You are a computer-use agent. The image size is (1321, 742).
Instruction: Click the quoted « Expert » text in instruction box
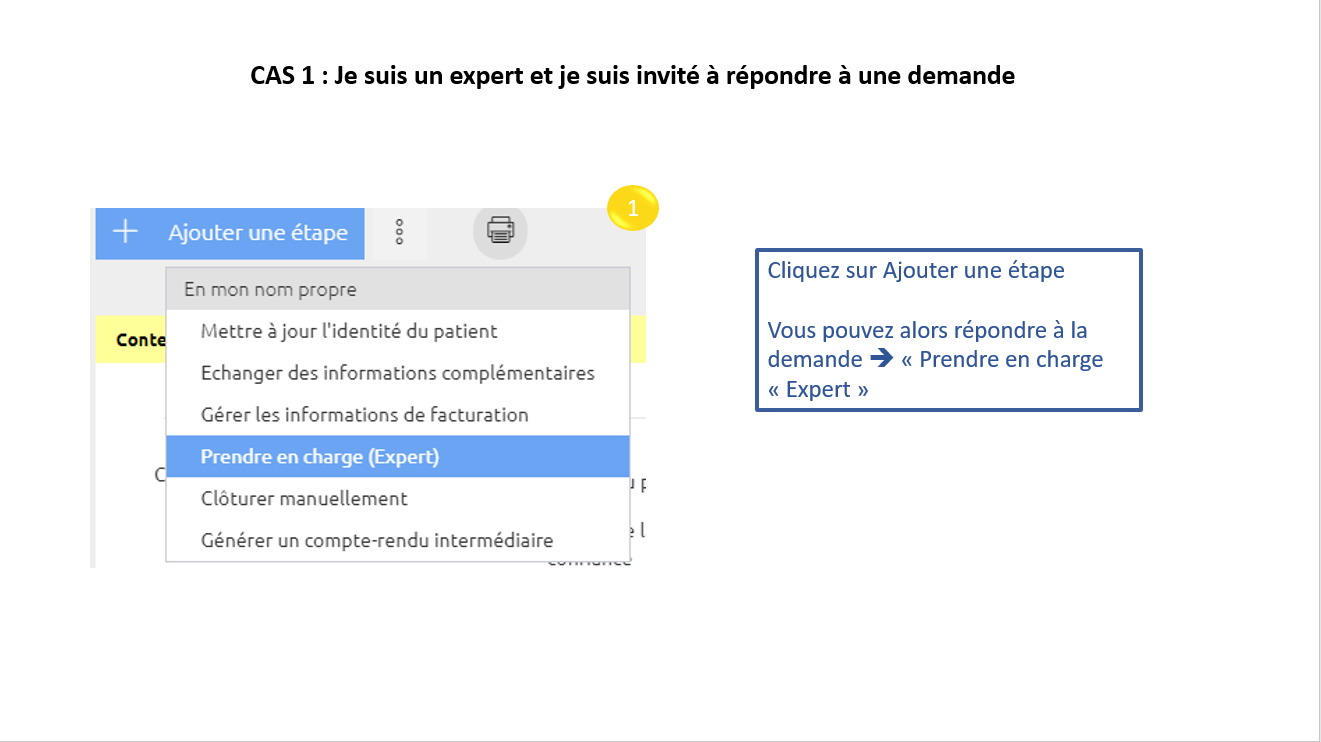(818, 389)
